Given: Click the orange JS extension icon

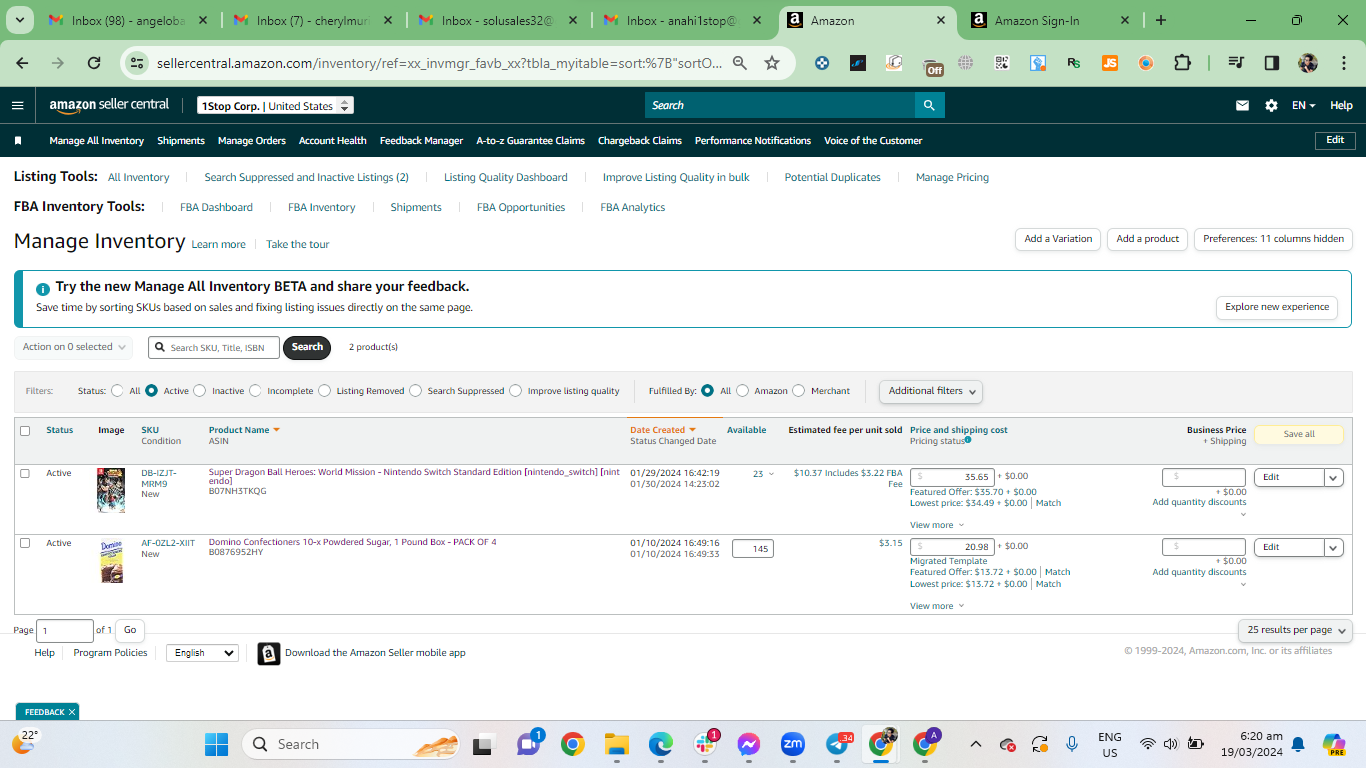Looking at the screenshot, I should [1109, 63].
